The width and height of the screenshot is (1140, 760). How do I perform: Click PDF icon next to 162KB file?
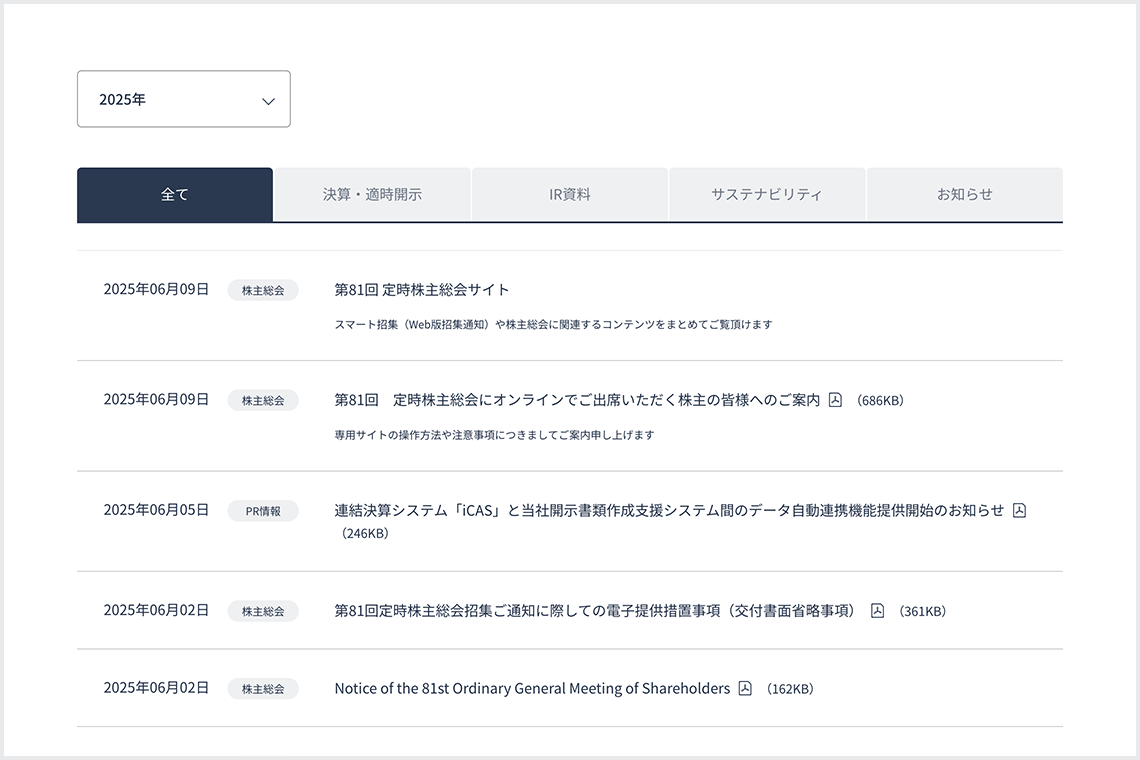(x=745, y=689)
